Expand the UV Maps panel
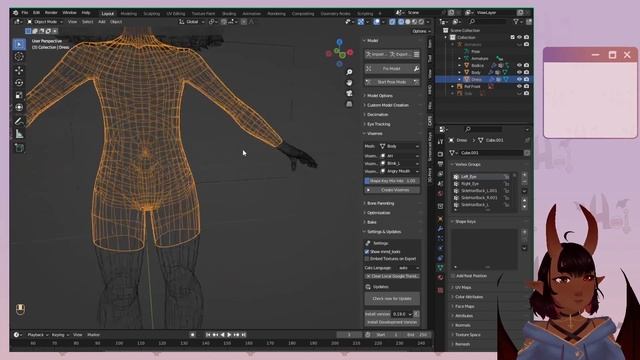The image size is (640, 360). (x=463, y=287)
